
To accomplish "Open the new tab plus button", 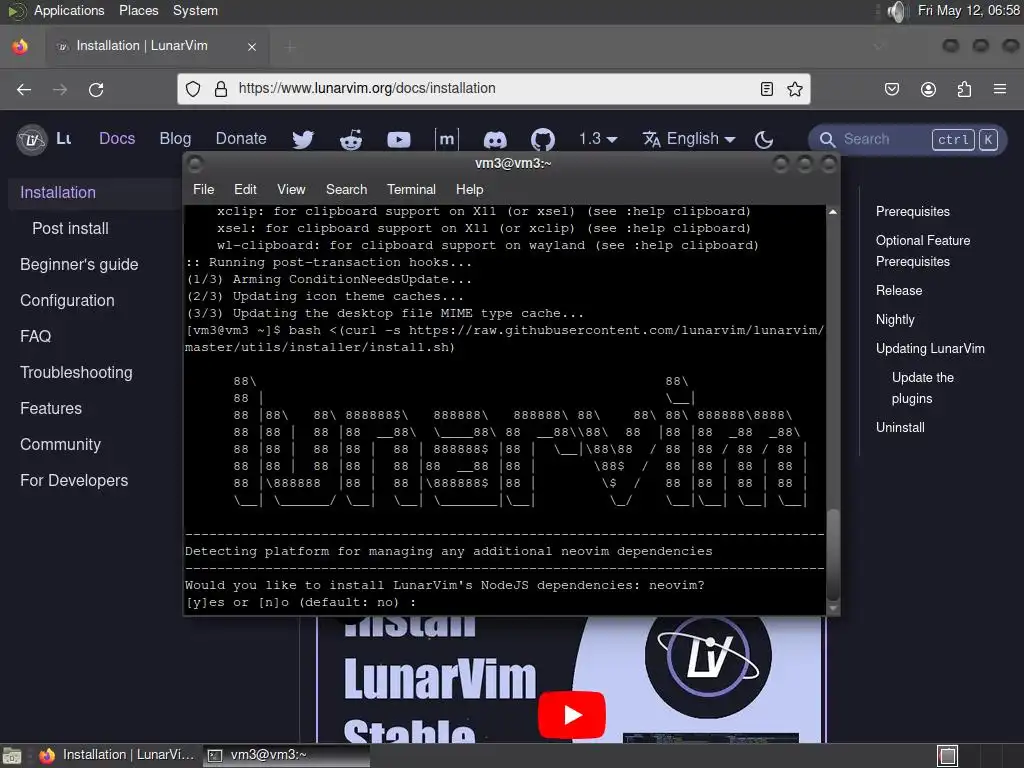I will click(x=290, y=47).
